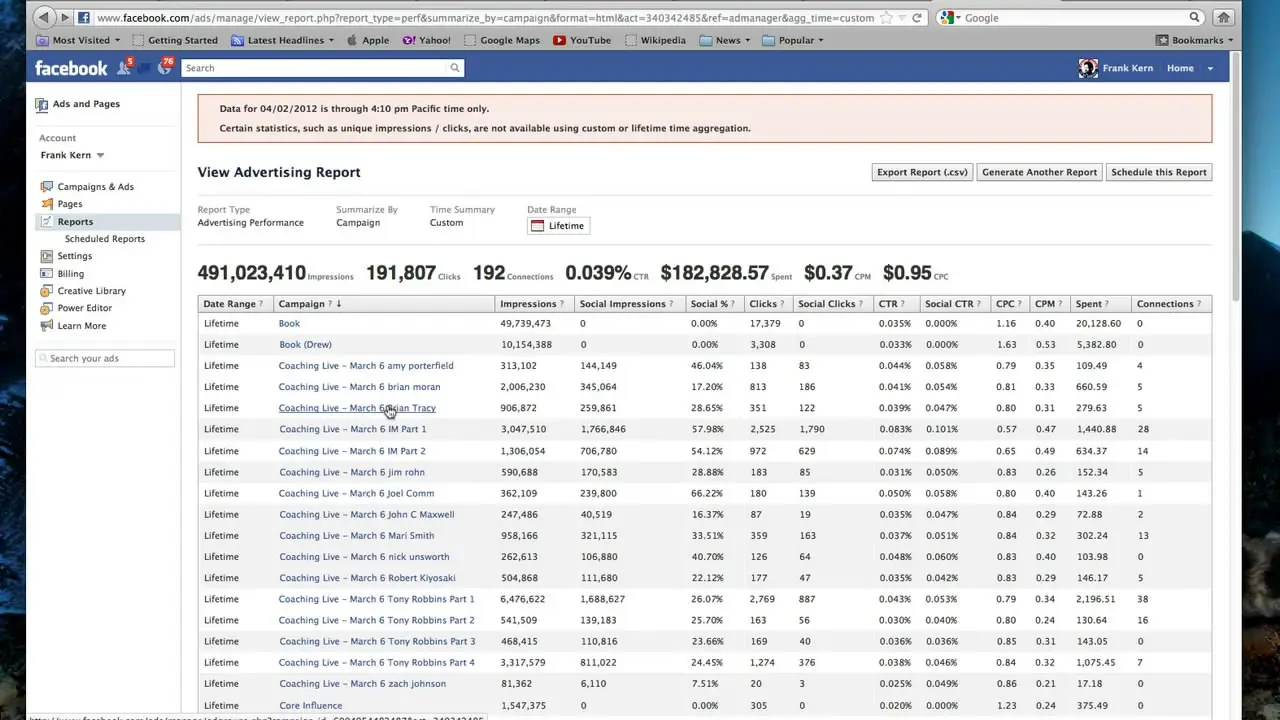Click the Creative Library sidebar icon
Viewport: 1280px width, 720px height.
coord(46,291)
